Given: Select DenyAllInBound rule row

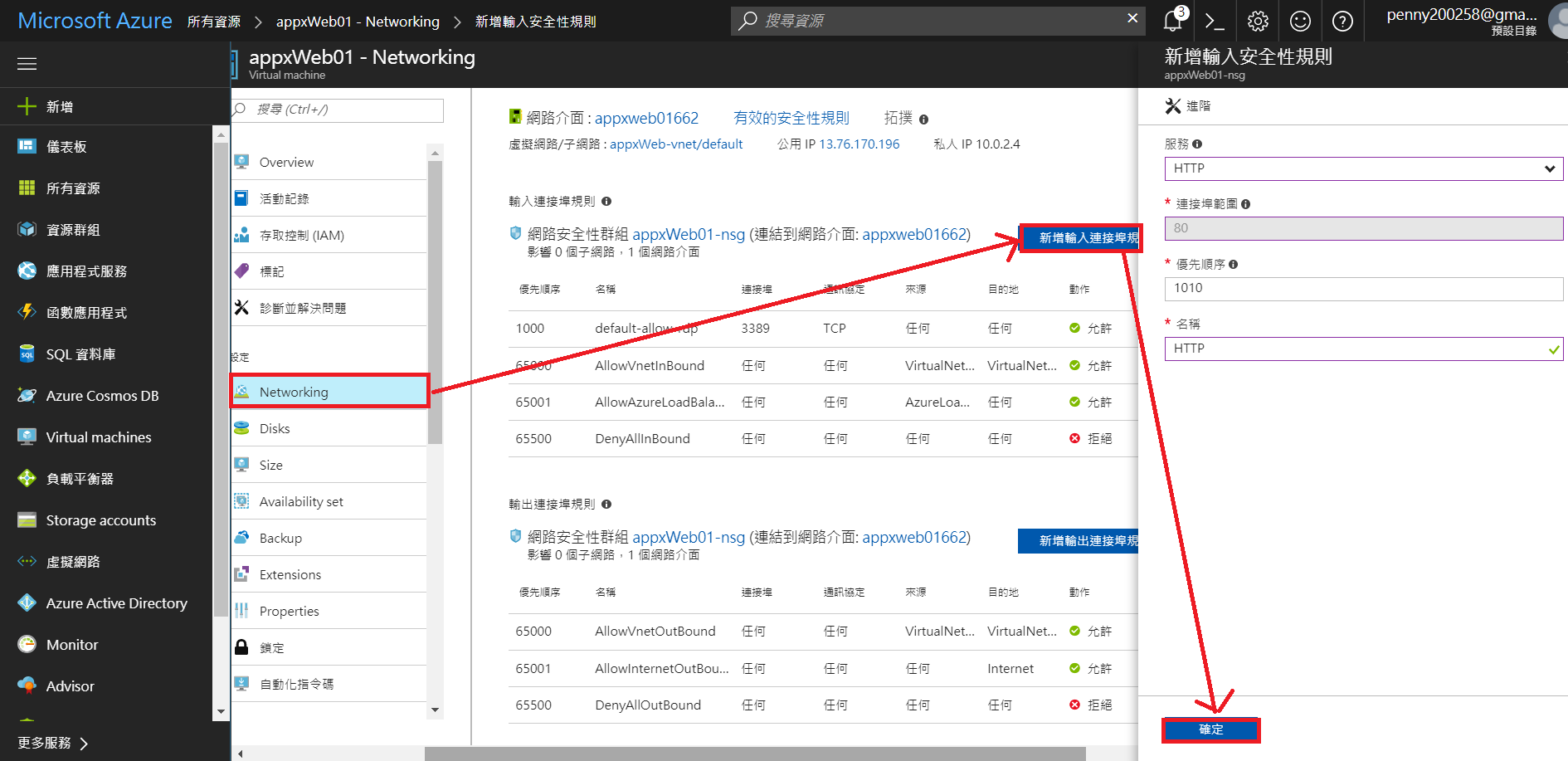Looking at the screenshot, I should point(823,439).
